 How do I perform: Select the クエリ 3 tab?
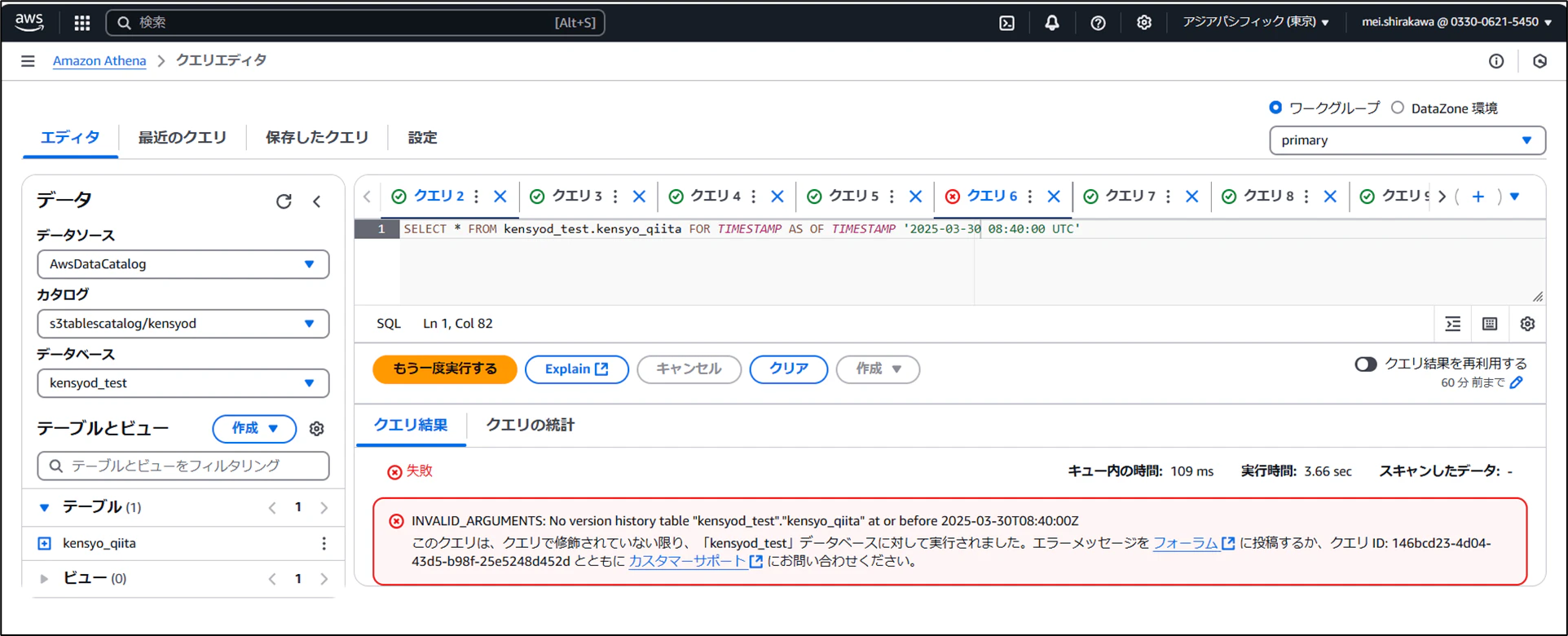pos(577,197)
